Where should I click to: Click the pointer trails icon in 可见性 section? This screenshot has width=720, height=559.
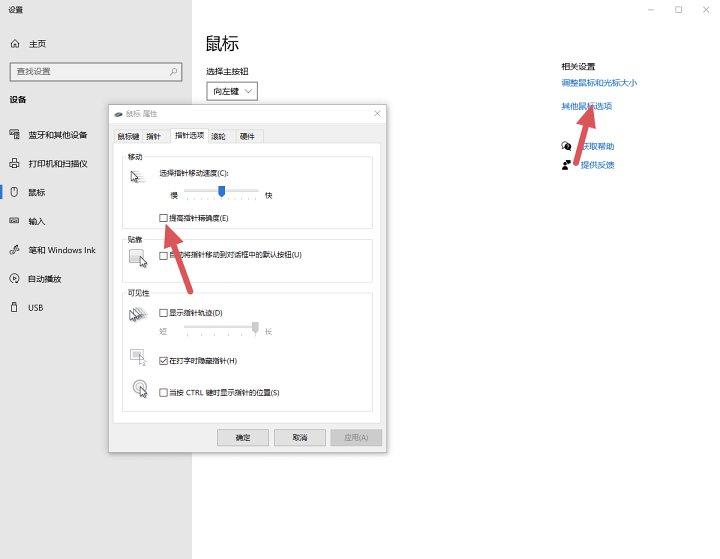click(138, 315)
